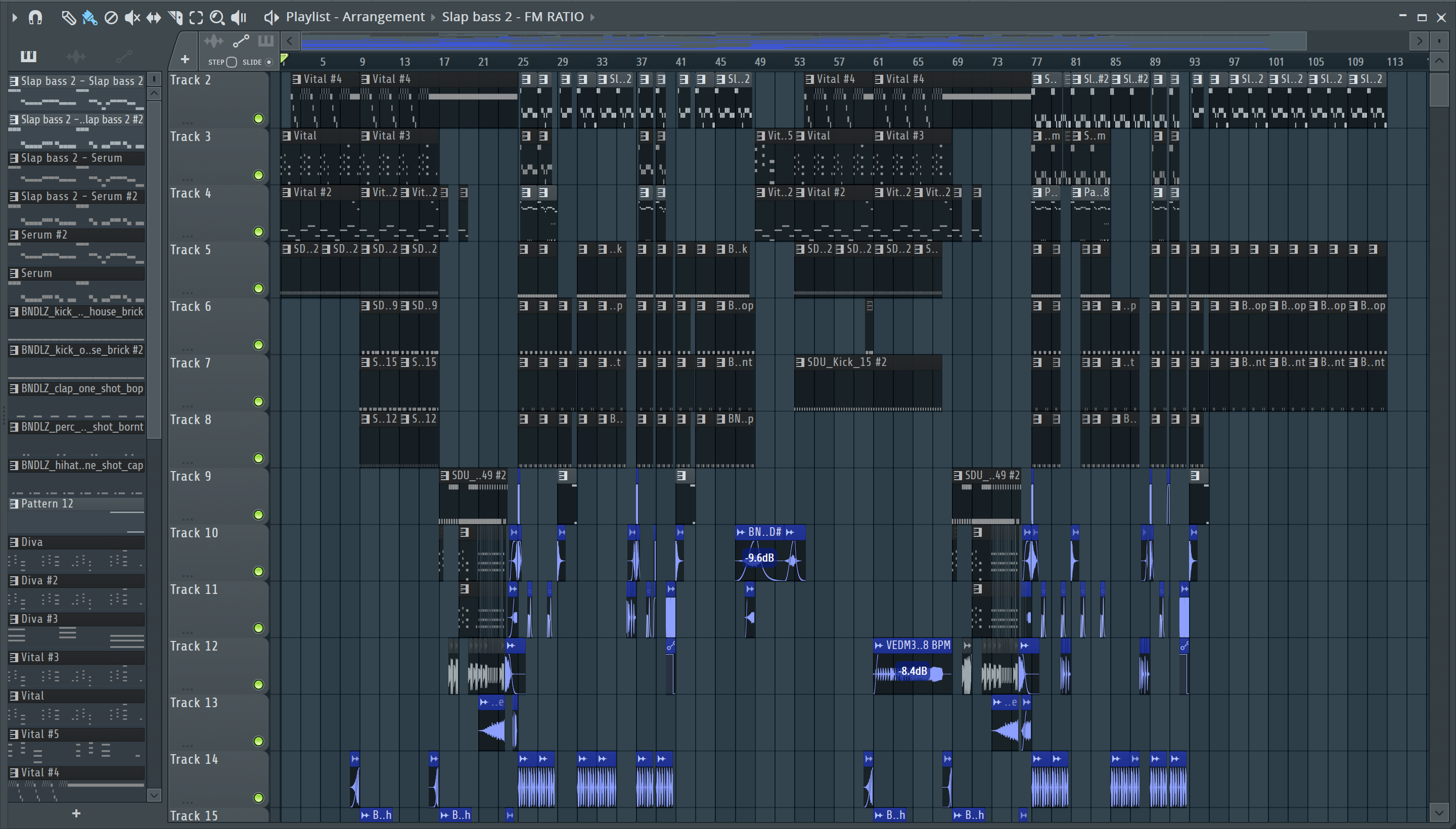Screen dimensions: 1456x829
Task: Select 'Vital #5' pattern in picker
Action: pos(76,734)
